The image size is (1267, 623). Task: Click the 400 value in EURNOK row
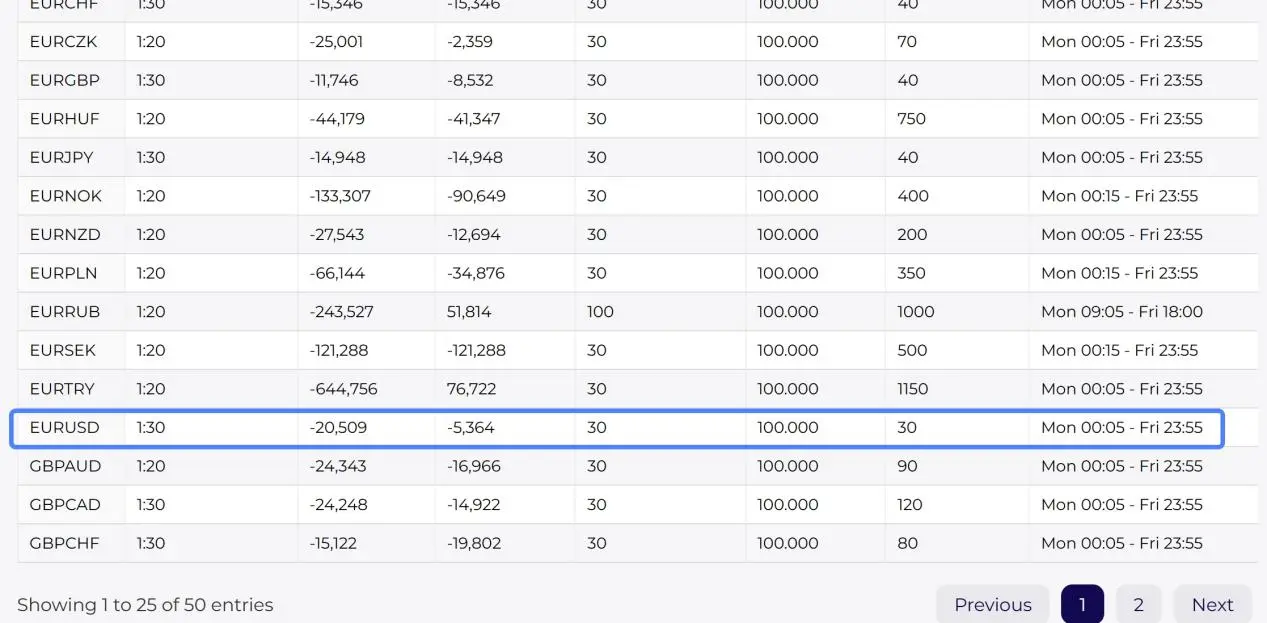click(913, 196)
